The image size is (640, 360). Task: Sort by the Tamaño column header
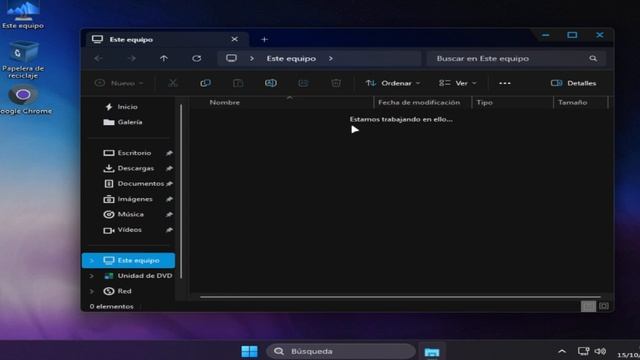pos(573,102)
